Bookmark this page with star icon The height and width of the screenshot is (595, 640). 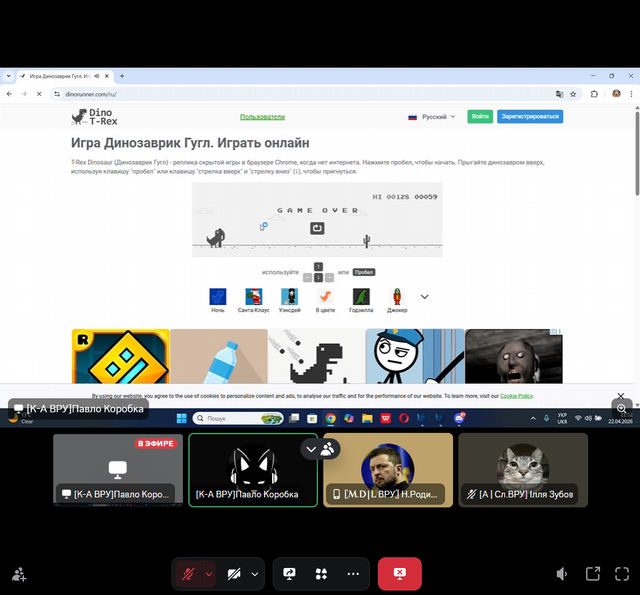[573, 94]
